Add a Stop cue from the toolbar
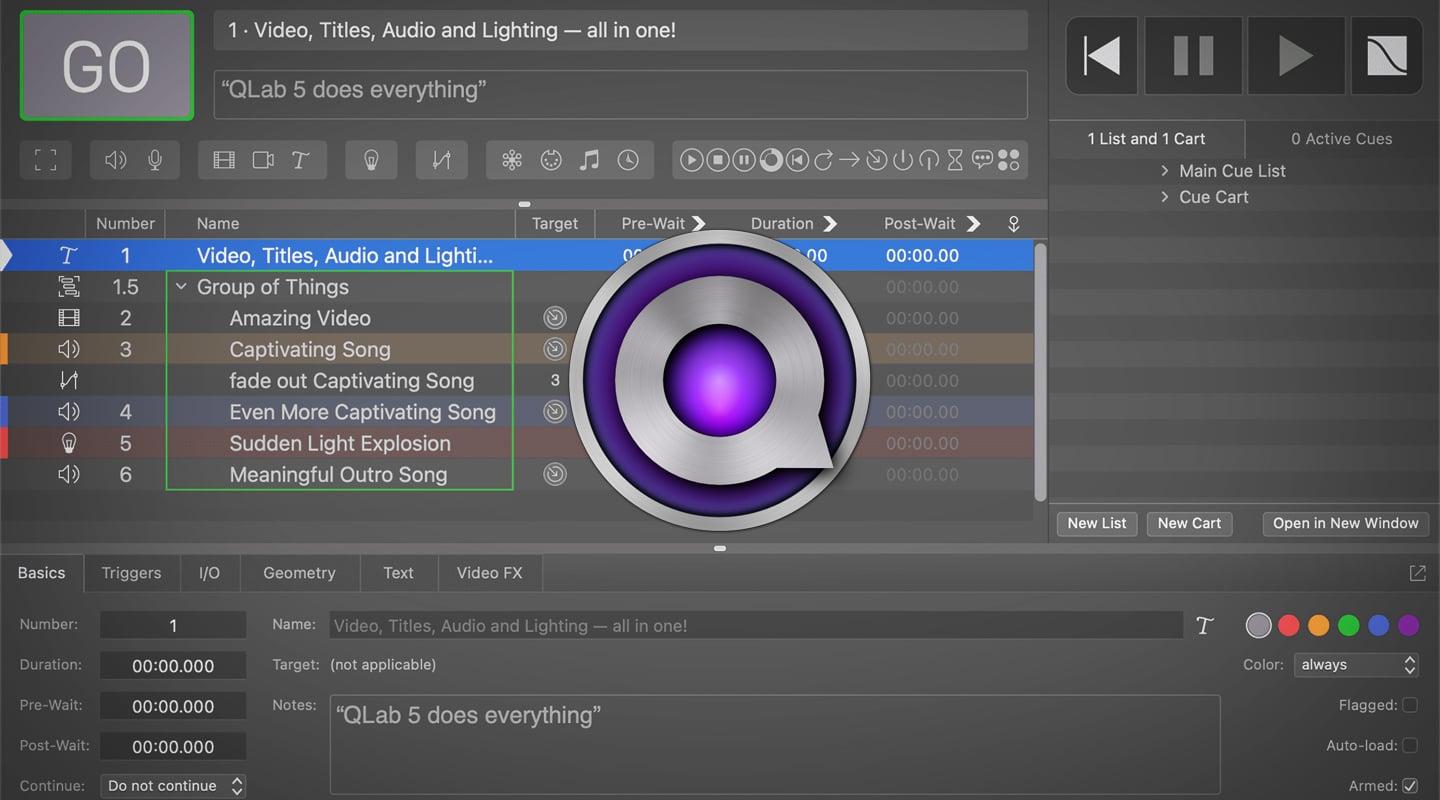The image size is (1440, 800). point(718,160)
